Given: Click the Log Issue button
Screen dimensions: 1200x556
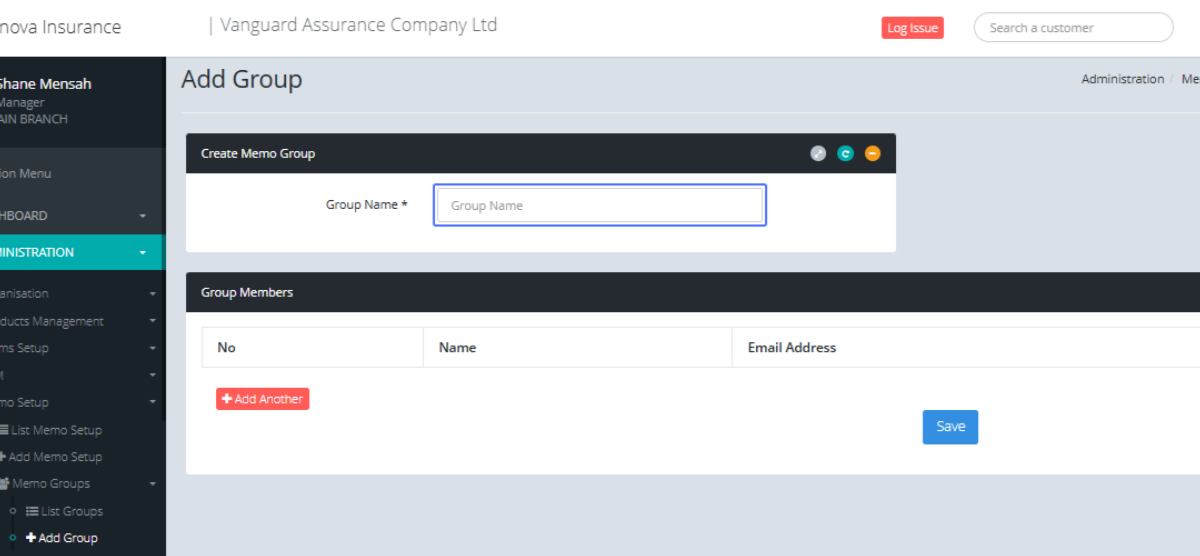Looking at the screenshot, I should (x=912, y=28).
